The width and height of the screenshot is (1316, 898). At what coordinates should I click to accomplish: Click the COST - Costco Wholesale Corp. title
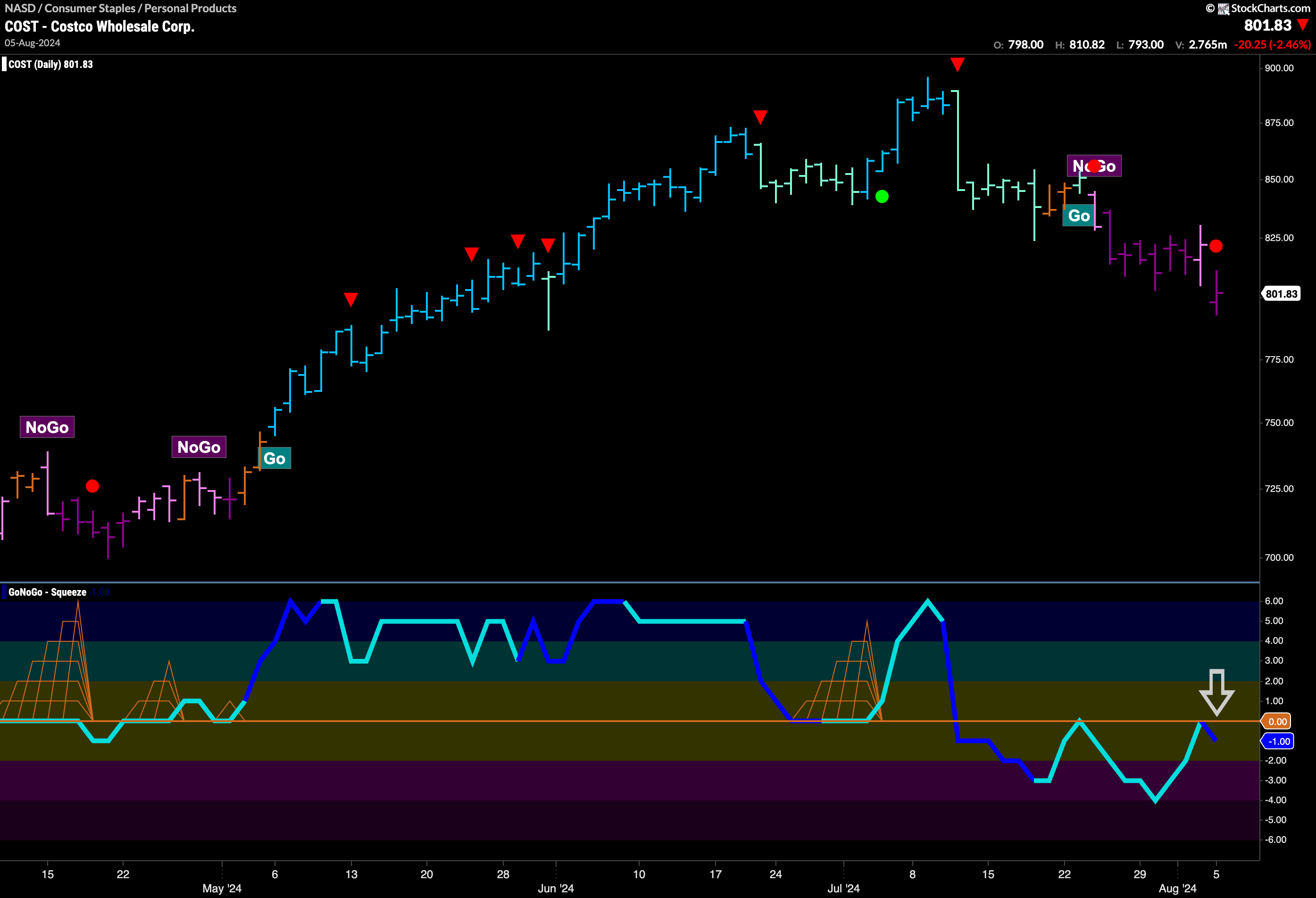pos(100,26)
